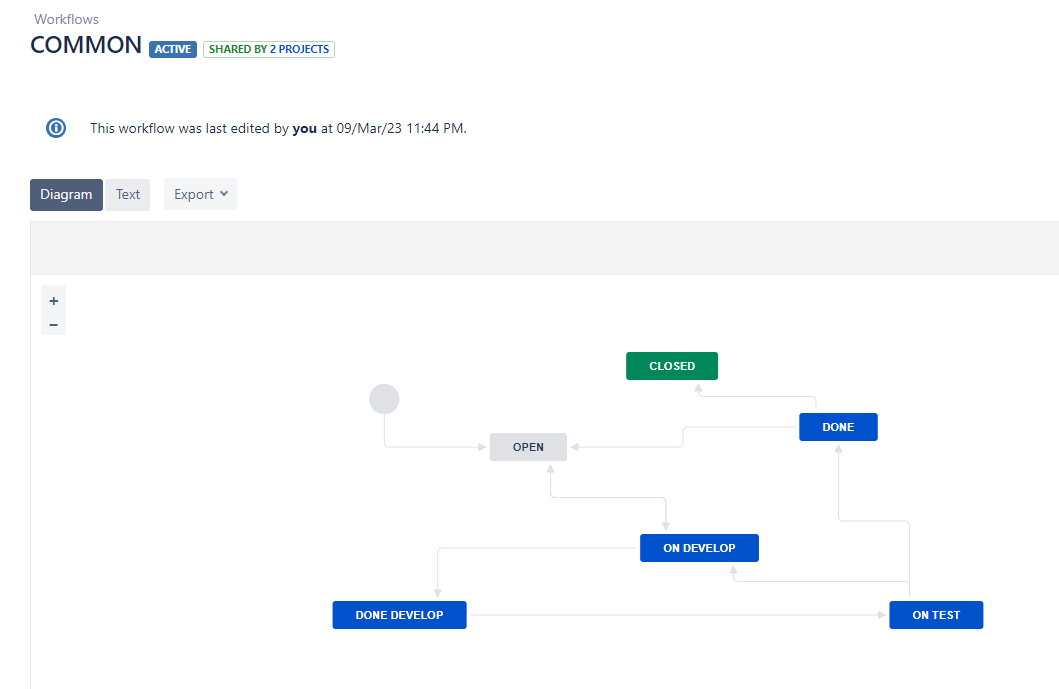
Task: Click the COMMON workflow title
Action: [85, 45]
